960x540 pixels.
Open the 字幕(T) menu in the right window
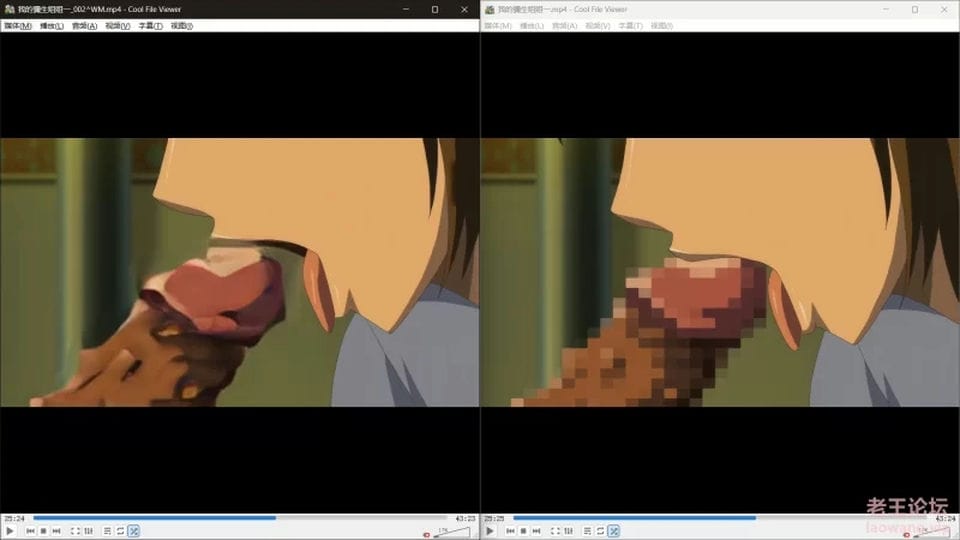coord(631,26)
